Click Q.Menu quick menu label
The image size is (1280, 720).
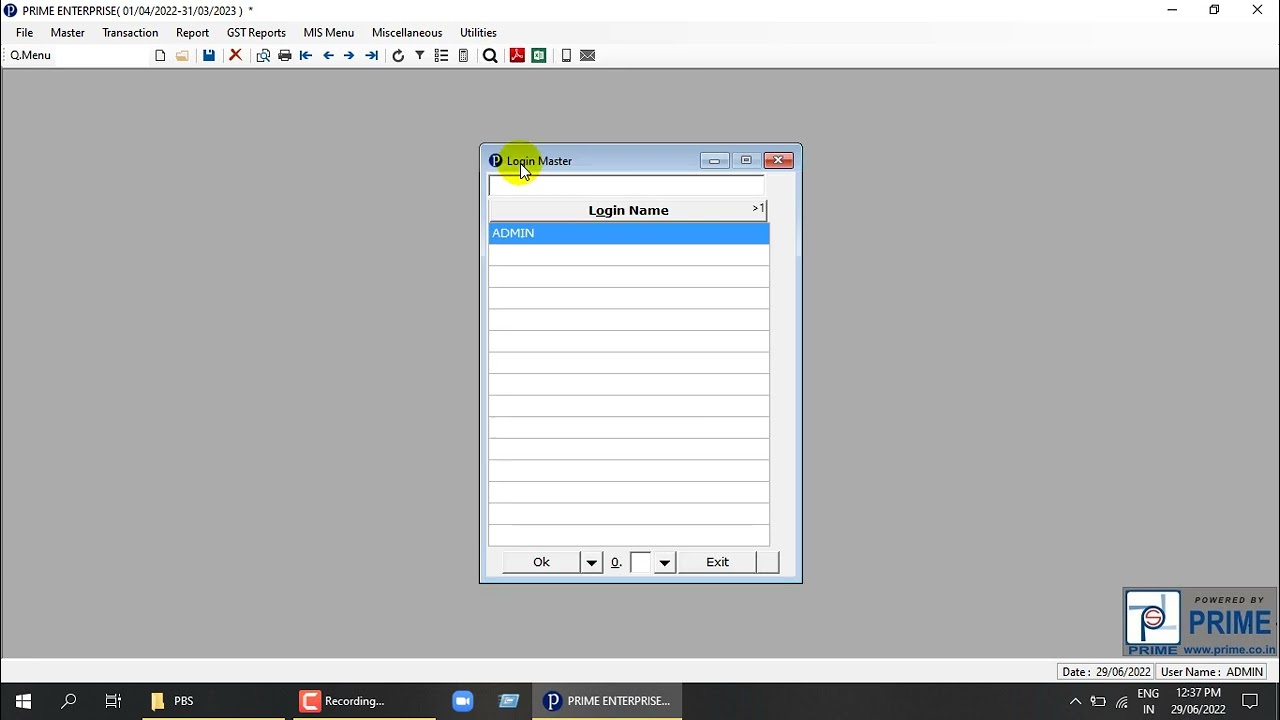tap(30, 55)
